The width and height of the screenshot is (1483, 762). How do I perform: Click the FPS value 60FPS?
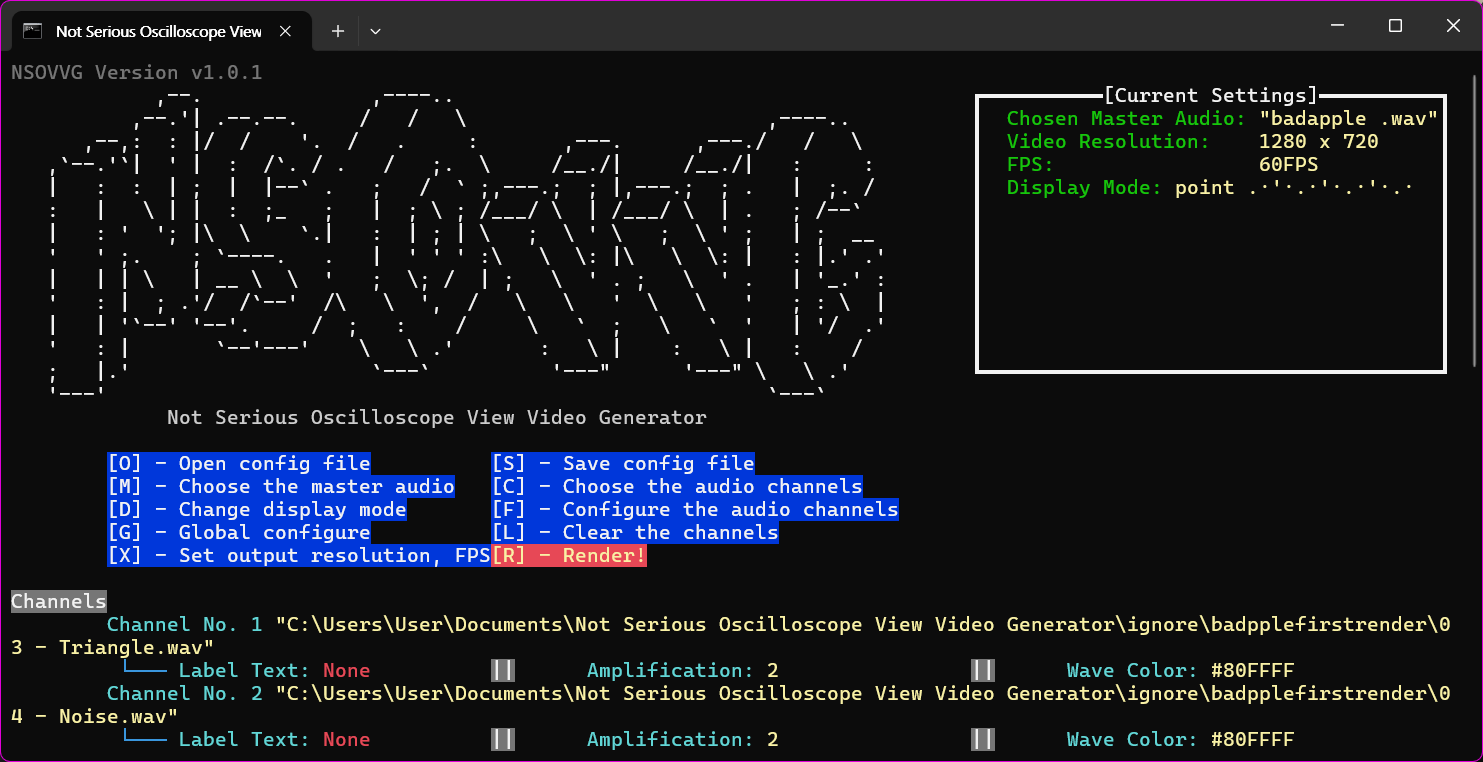tap(1289, 165)
